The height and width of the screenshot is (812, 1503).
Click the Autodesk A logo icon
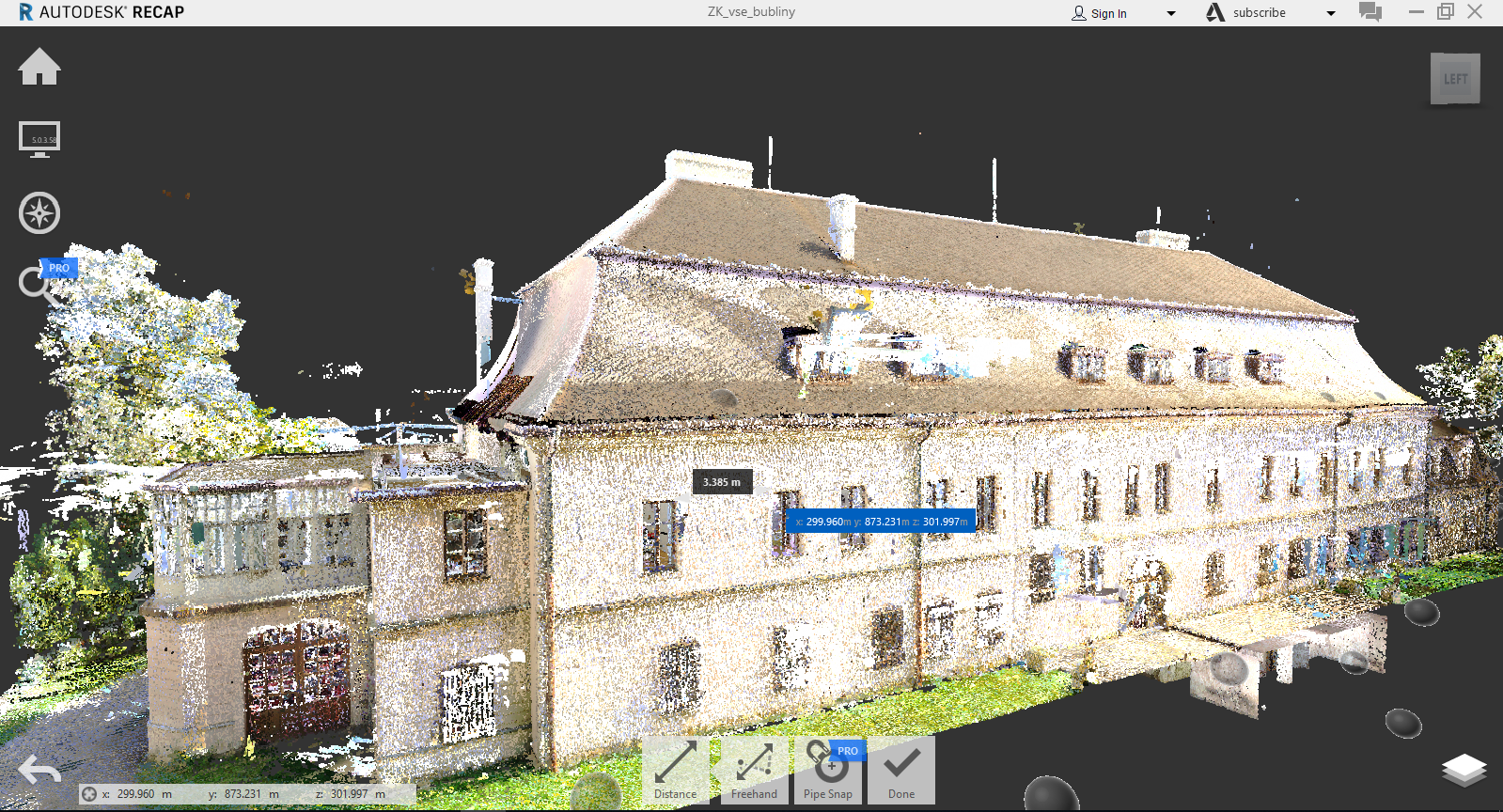tap(1215, 12)
